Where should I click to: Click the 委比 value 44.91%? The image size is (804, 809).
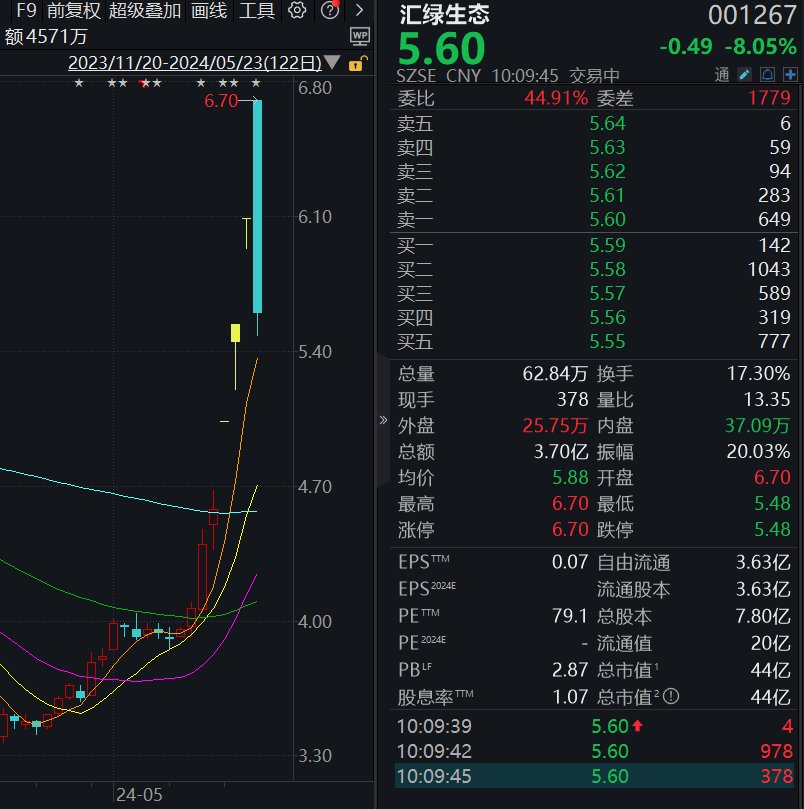point(556,98)
